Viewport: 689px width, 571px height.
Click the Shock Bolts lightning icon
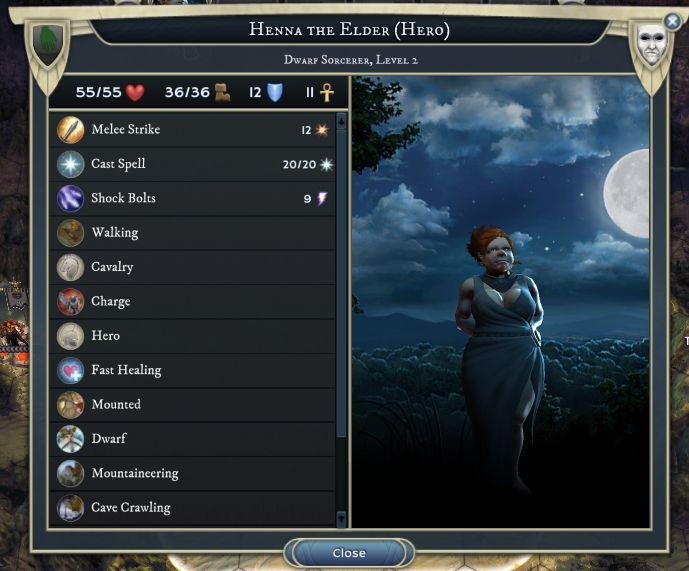point(70,198)
